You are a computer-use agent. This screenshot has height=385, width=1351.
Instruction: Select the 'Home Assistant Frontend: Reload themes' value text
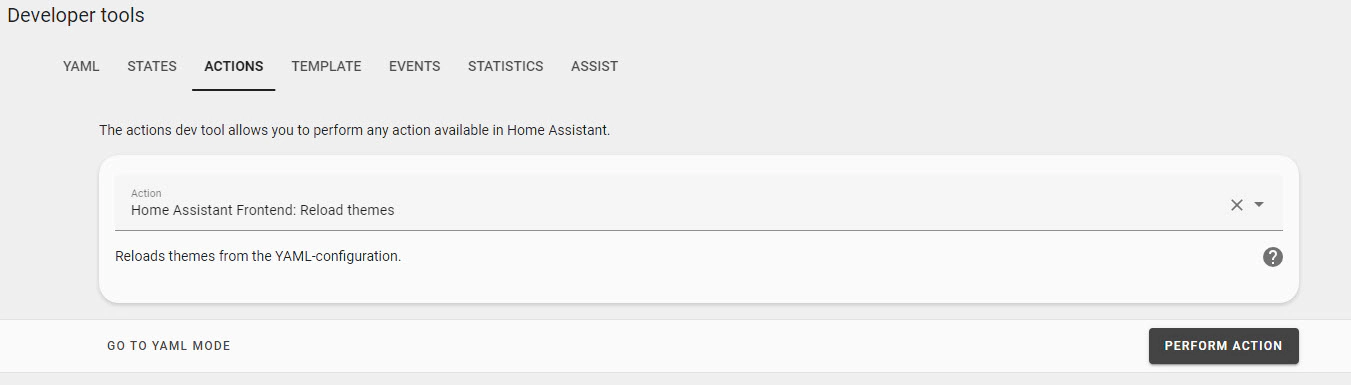(263, 210)
